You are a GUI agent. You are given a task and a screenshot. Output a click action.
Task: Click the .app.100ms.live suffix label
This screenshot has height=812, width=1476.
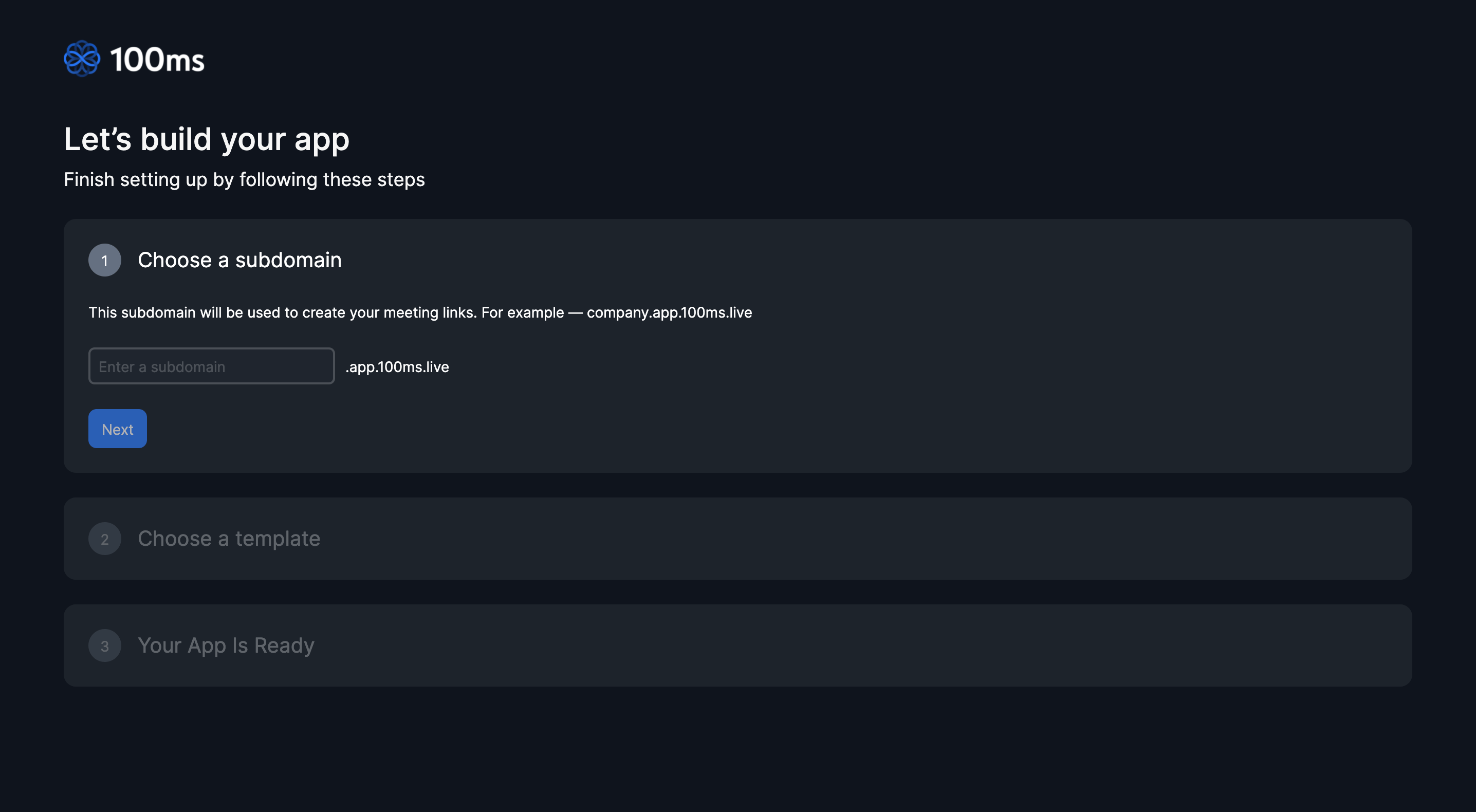[397, 367]
